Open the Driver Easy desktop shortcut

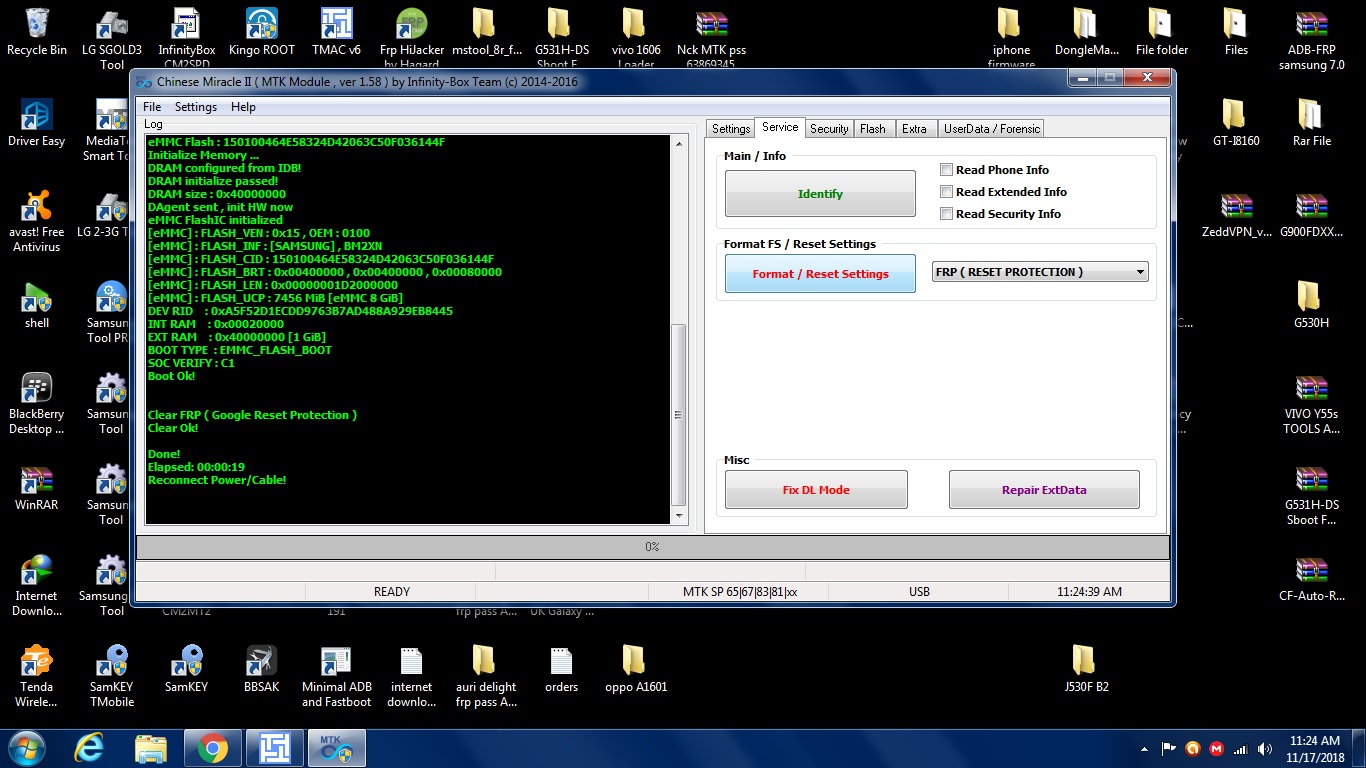37,122
